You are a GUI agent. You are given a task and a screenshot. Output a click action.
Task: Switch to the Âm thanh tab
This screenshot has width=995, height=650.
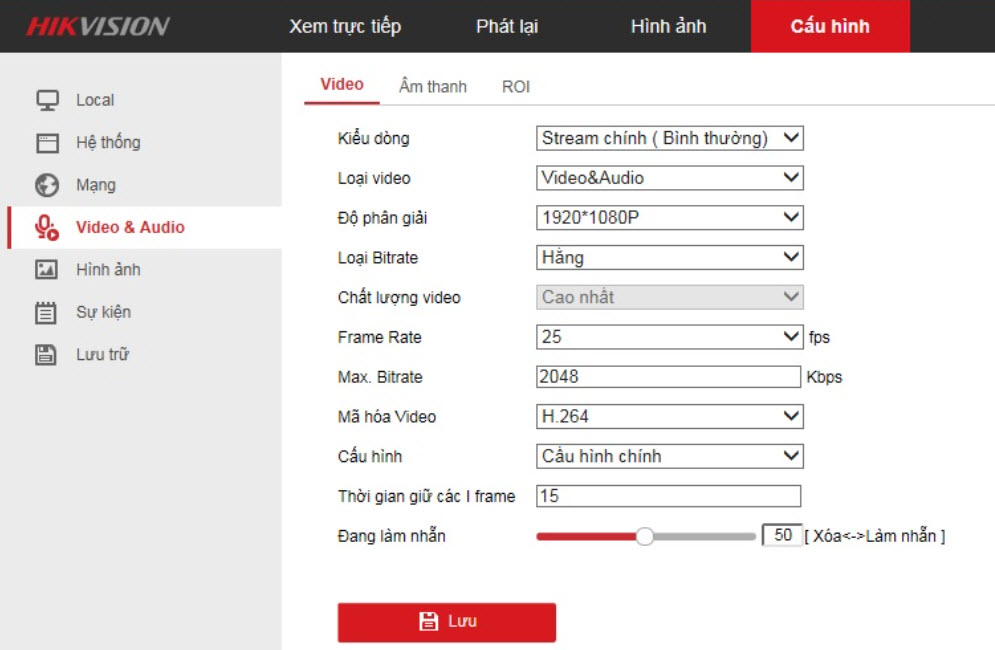[x=433, y=86]
